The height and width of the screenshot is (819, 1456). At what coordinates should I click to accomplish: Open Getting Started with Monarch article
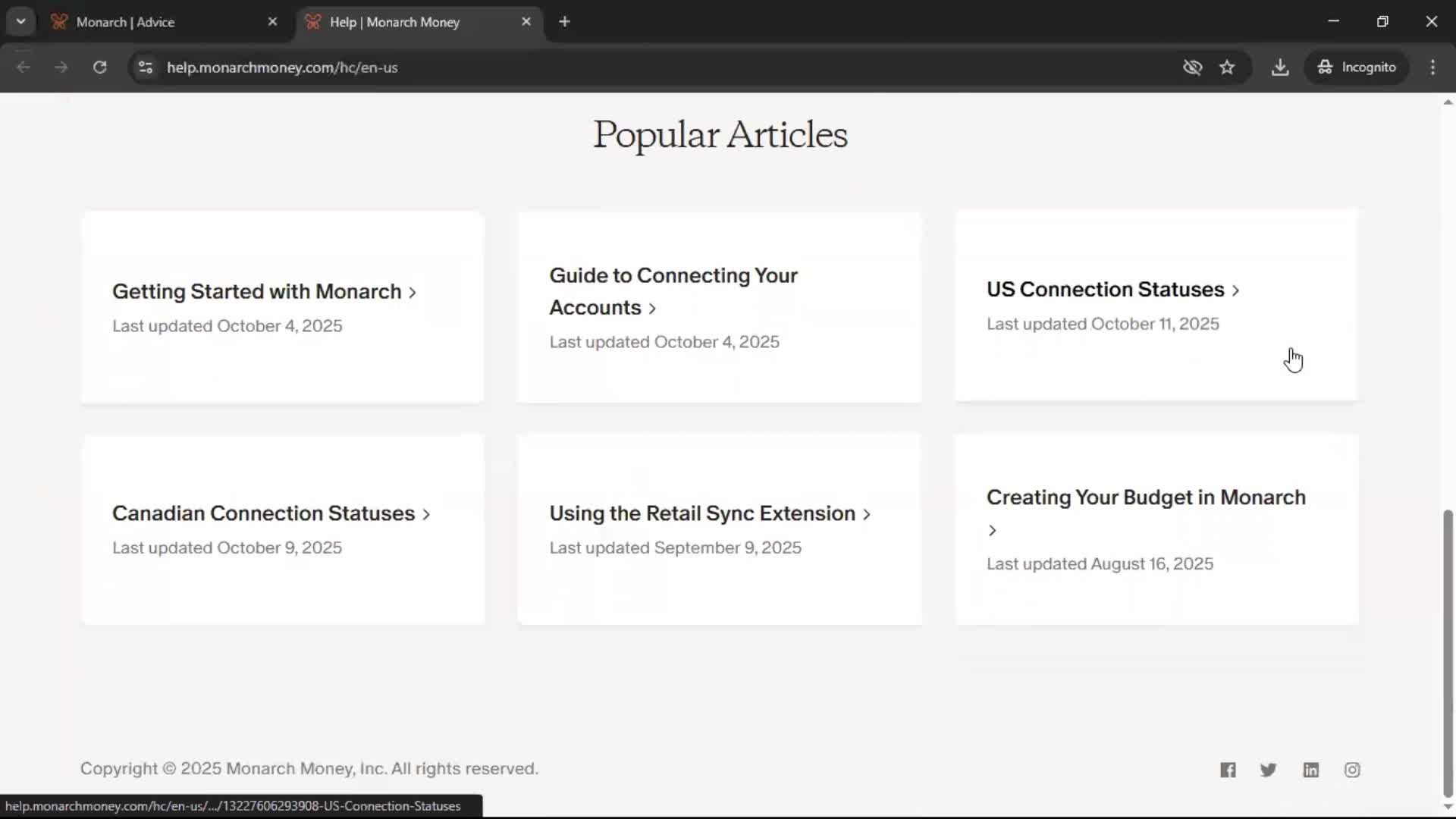point(256,291)
